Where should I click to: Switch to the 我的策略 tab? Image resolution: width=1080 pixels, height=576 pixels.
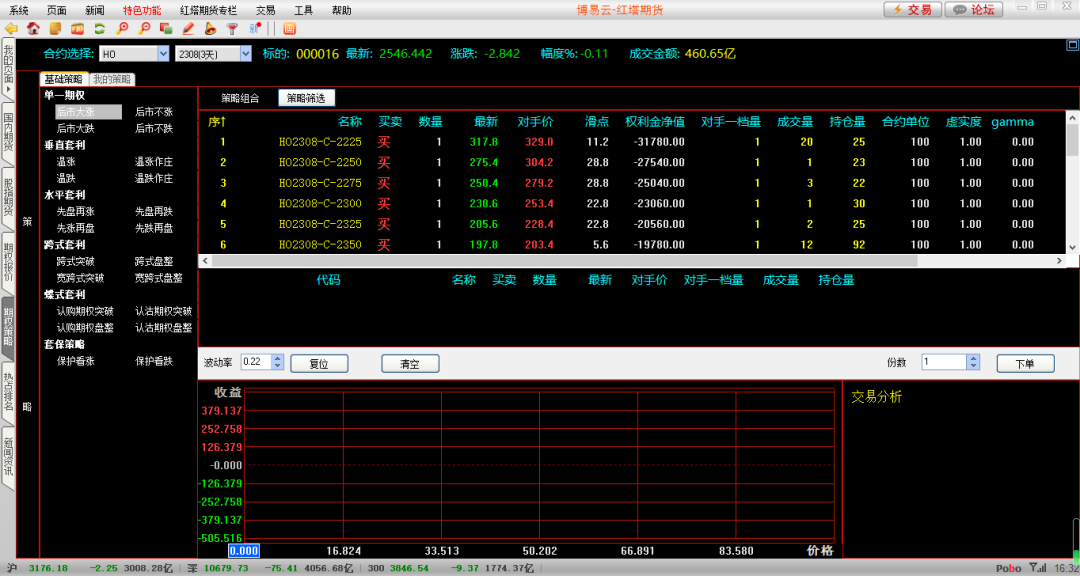pyautogui.click(x=111, y=79)
